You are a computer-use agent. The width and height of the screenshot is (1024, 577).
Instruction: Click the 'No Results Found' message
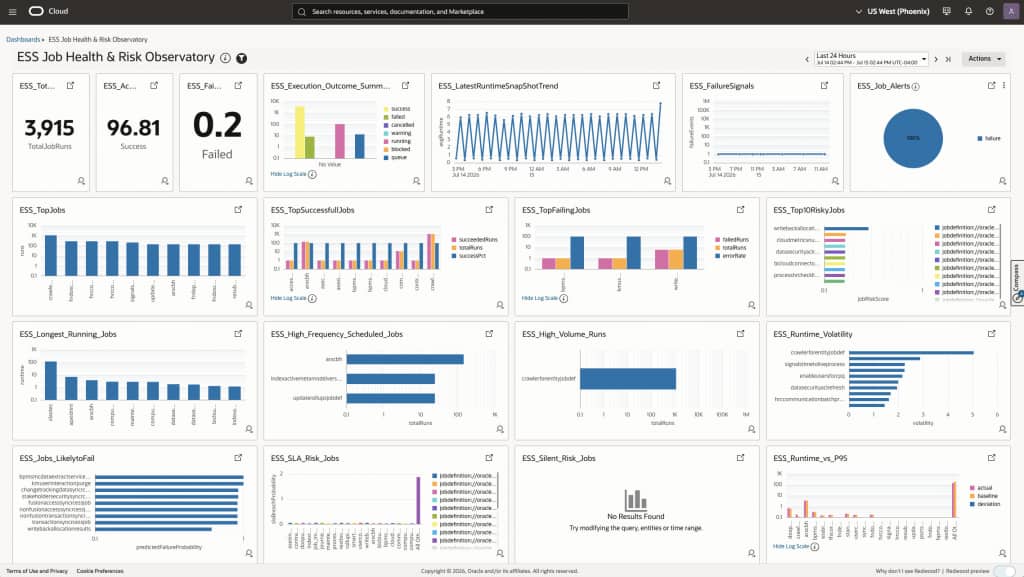(635, 516)
